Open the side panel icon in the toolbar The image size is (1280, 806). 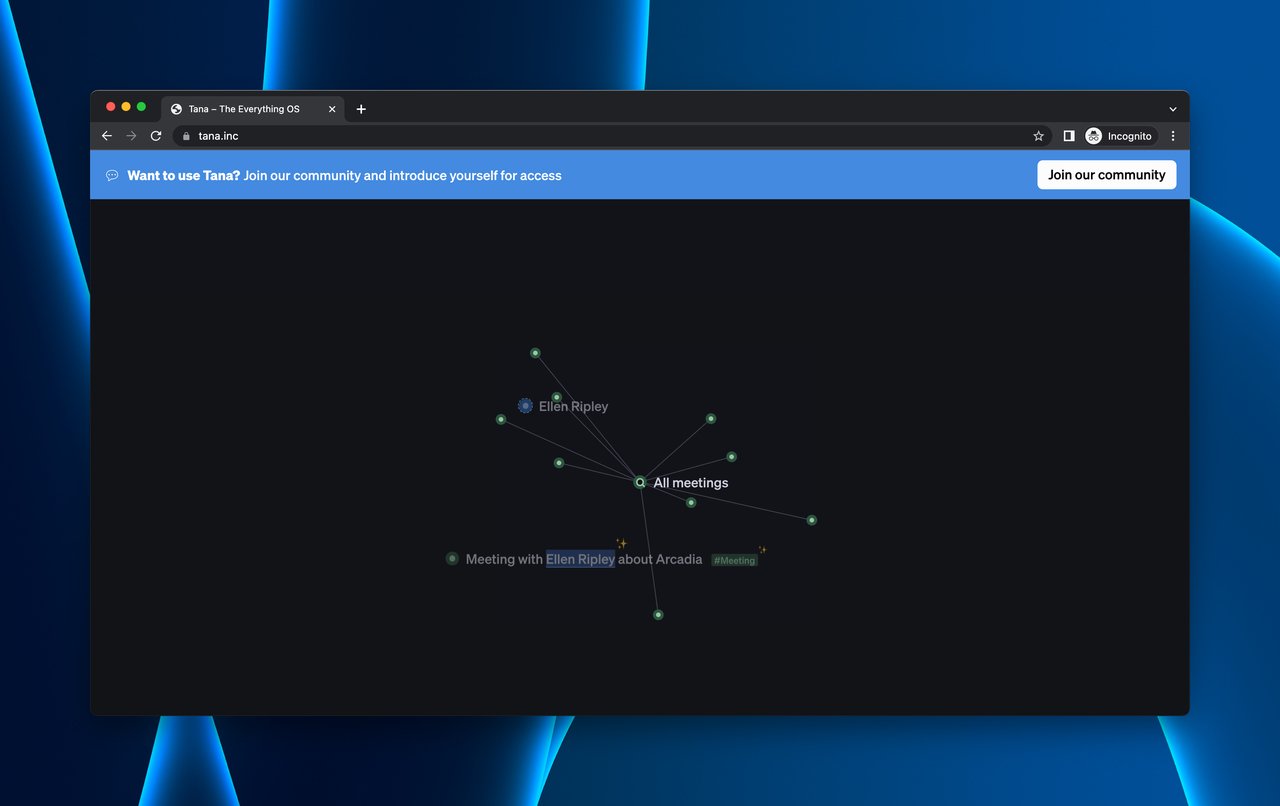[1068, 136]
